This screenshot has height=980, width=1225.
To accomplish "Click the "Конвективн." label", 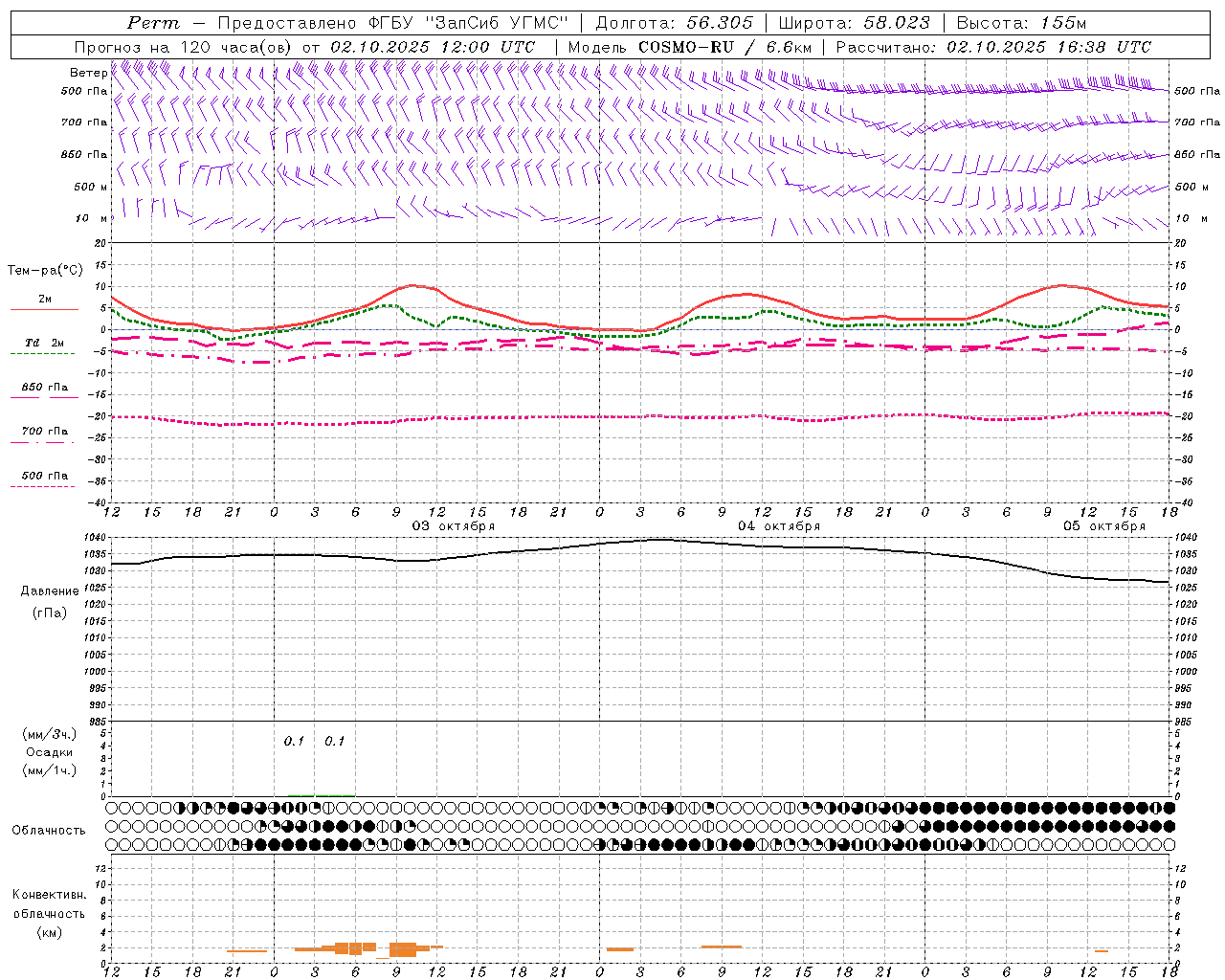I will point(50,895).
